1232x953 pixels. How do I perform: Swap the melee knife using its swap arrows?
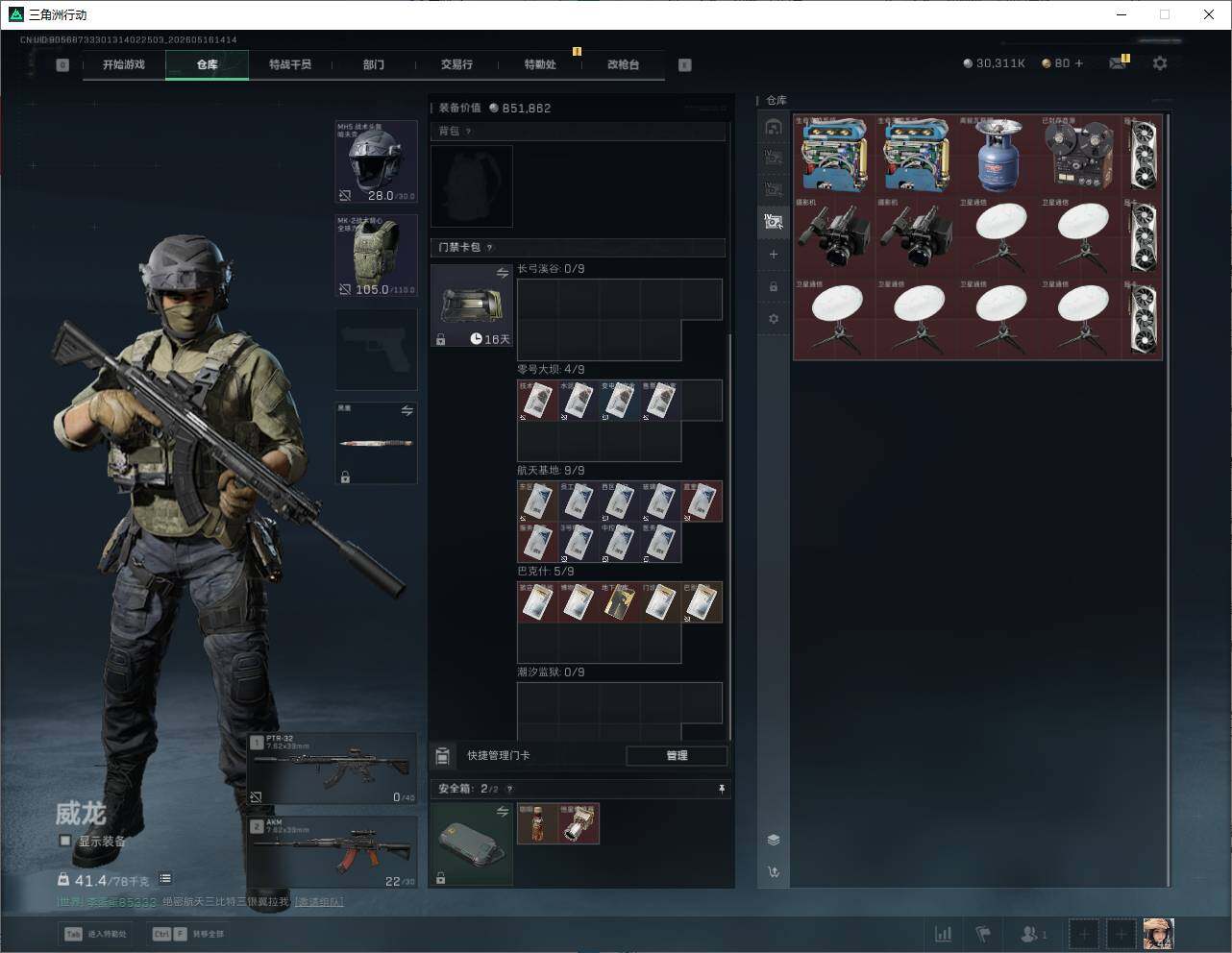pos(407,411)
